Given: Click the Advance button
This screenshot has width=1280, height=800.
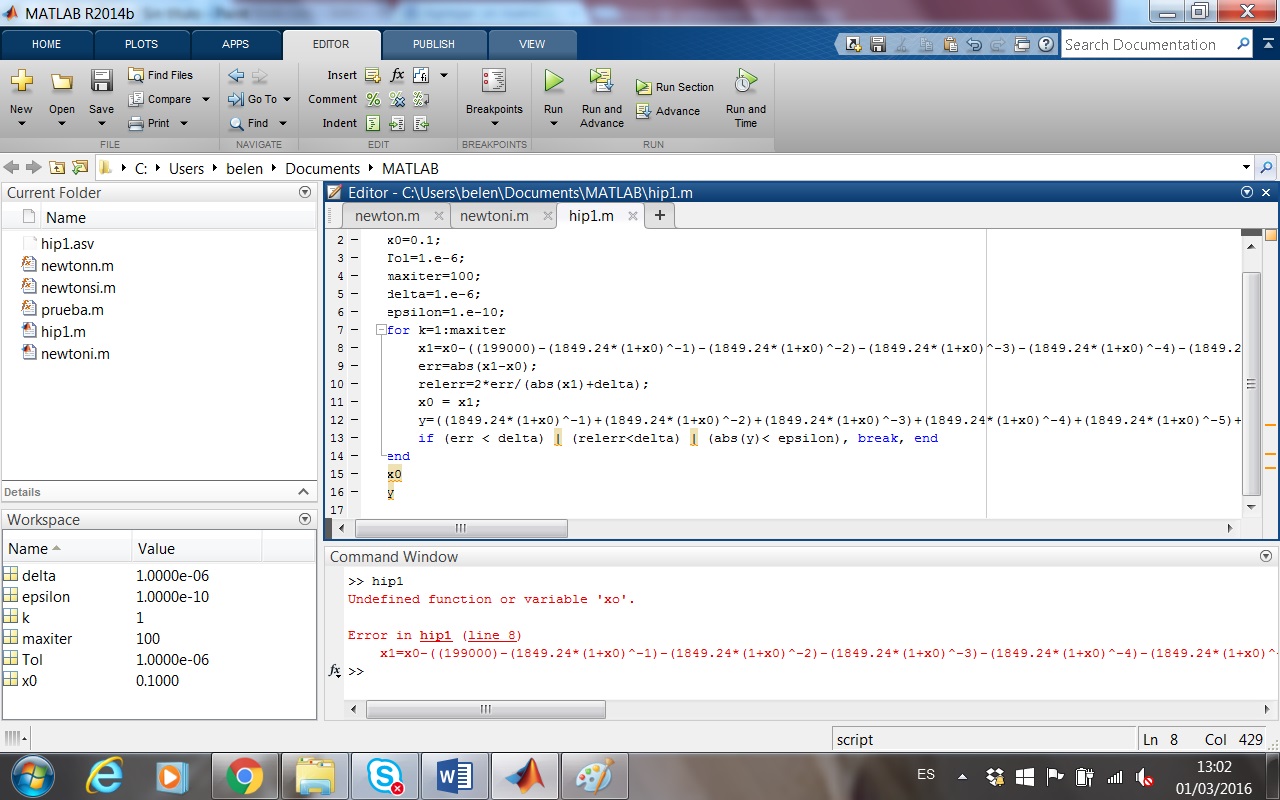Looking at the screenshot, I should click(x=667, y=111).
